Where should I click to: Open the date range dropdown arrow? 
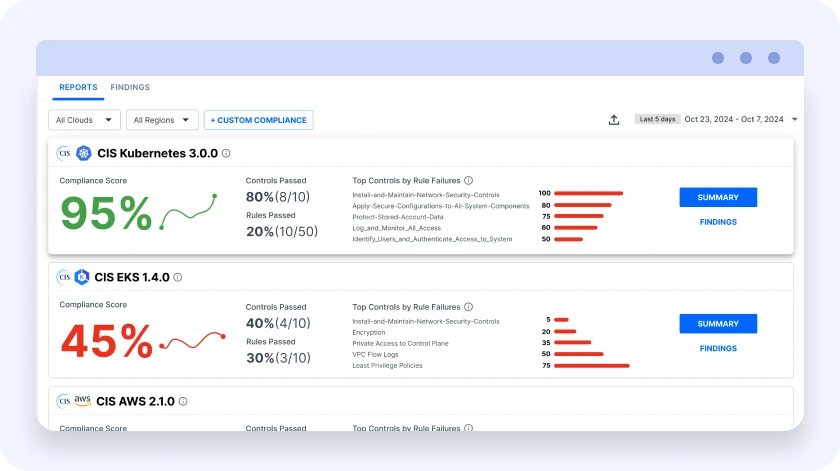[x=794, y=119]
